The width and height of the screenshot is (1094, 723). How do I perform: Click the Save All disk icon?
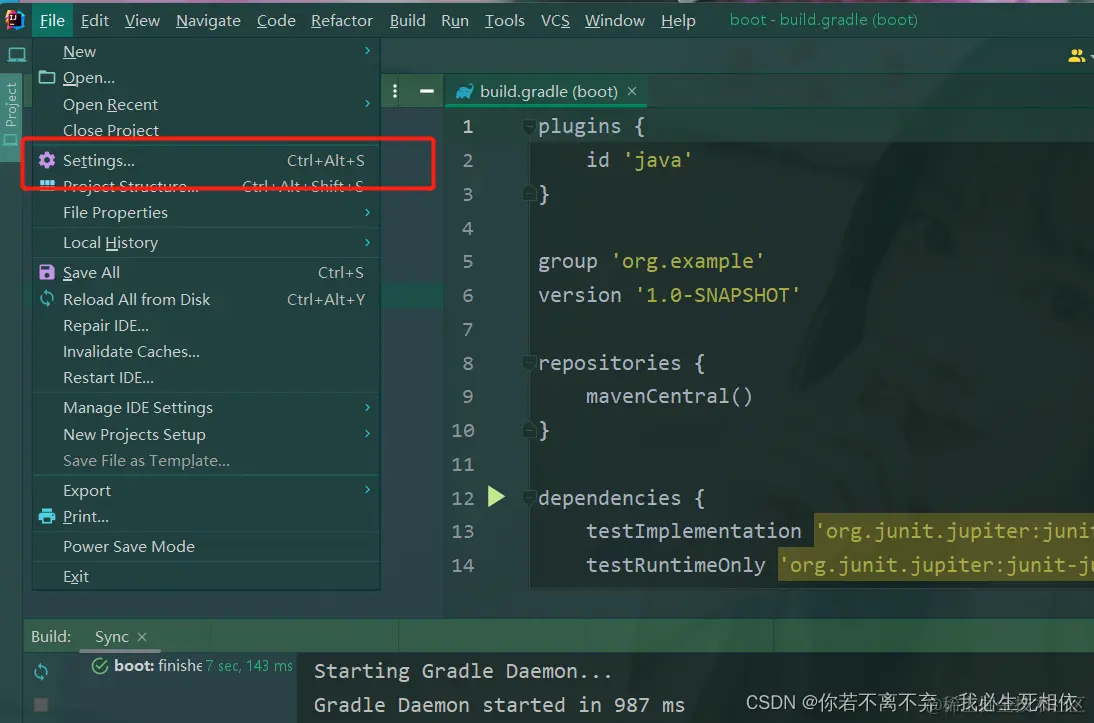[x=47, y=273]
